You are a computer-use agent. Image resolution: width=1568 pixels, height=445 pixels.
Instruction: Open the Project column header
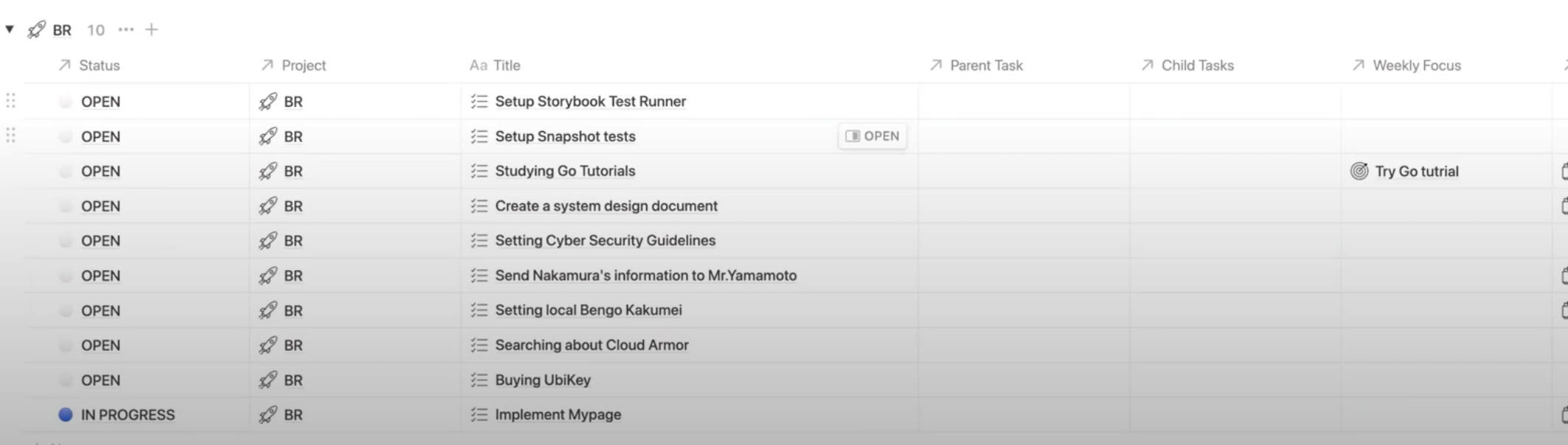click(293, 66)
